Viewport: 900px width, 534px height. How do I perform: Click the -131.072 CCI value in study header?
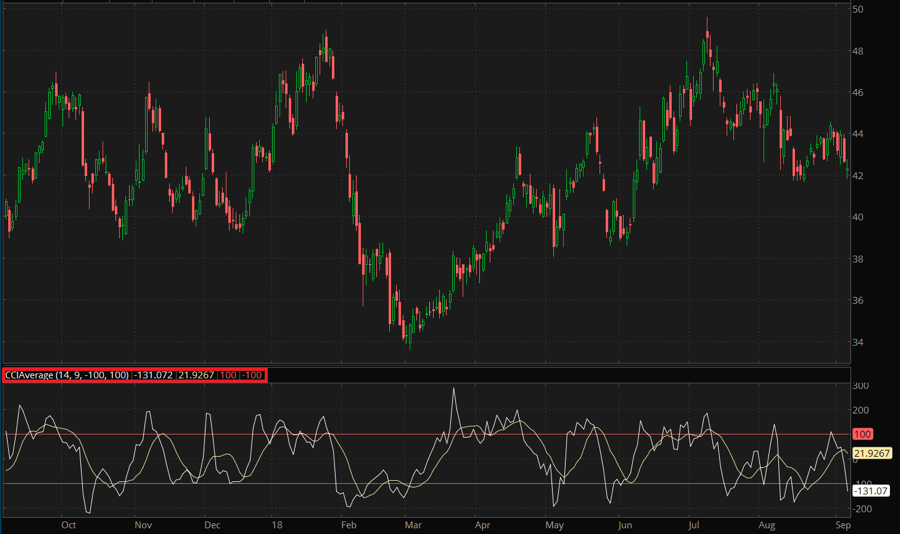coord(154,375)
